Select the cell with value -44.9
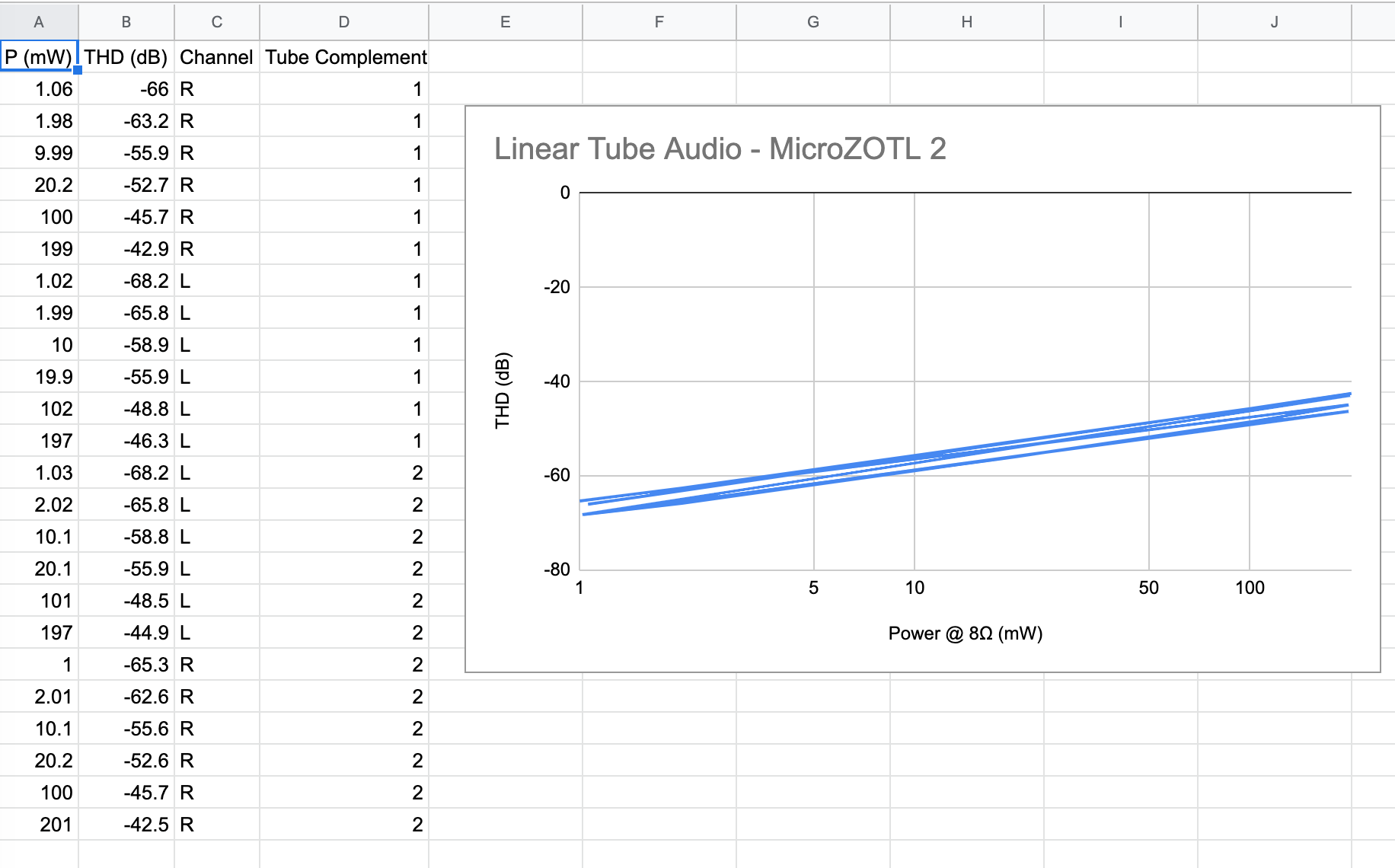Viewport: 1395px width, 868px height. point(126,633)
